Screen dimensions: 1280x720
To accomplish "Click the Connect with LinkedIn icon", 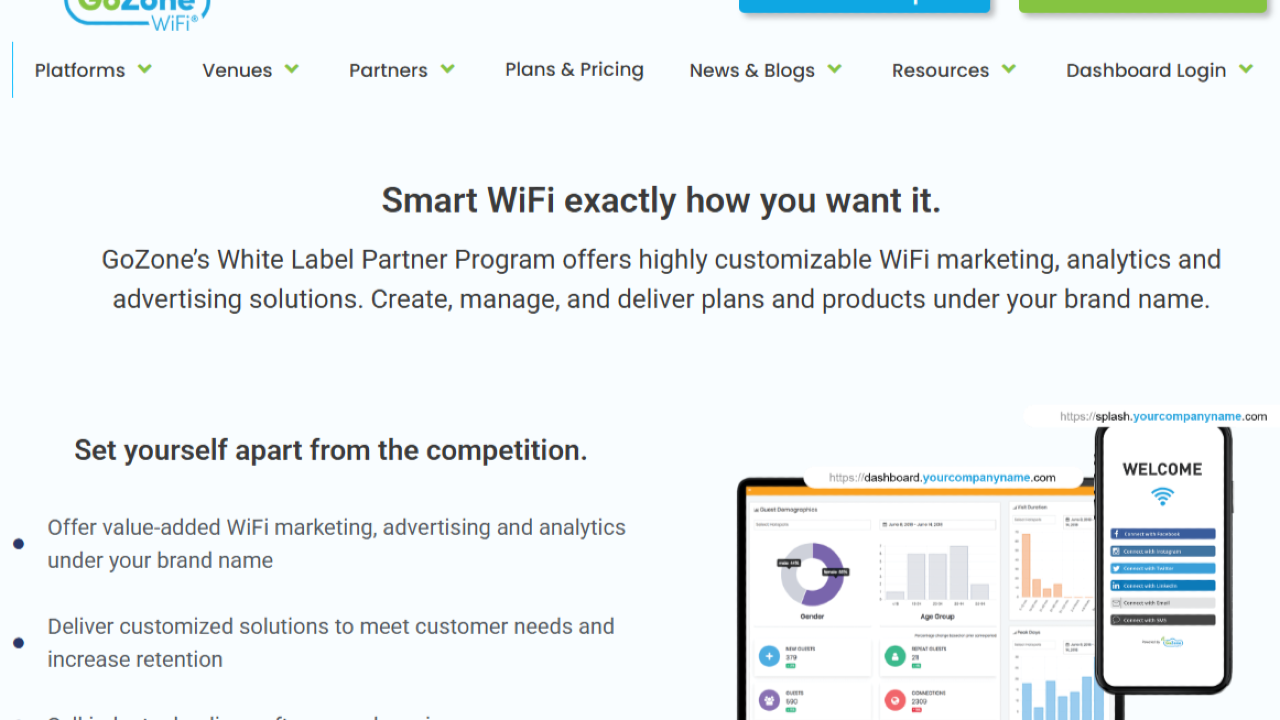I will point(1116,586).
